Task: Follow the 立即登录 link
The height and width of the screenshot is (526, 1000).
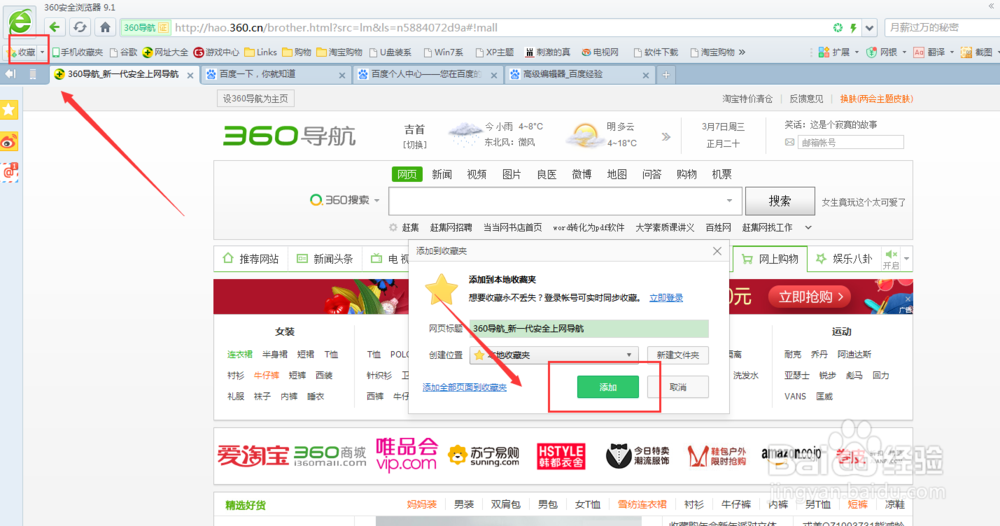Action: pos(666,298)
